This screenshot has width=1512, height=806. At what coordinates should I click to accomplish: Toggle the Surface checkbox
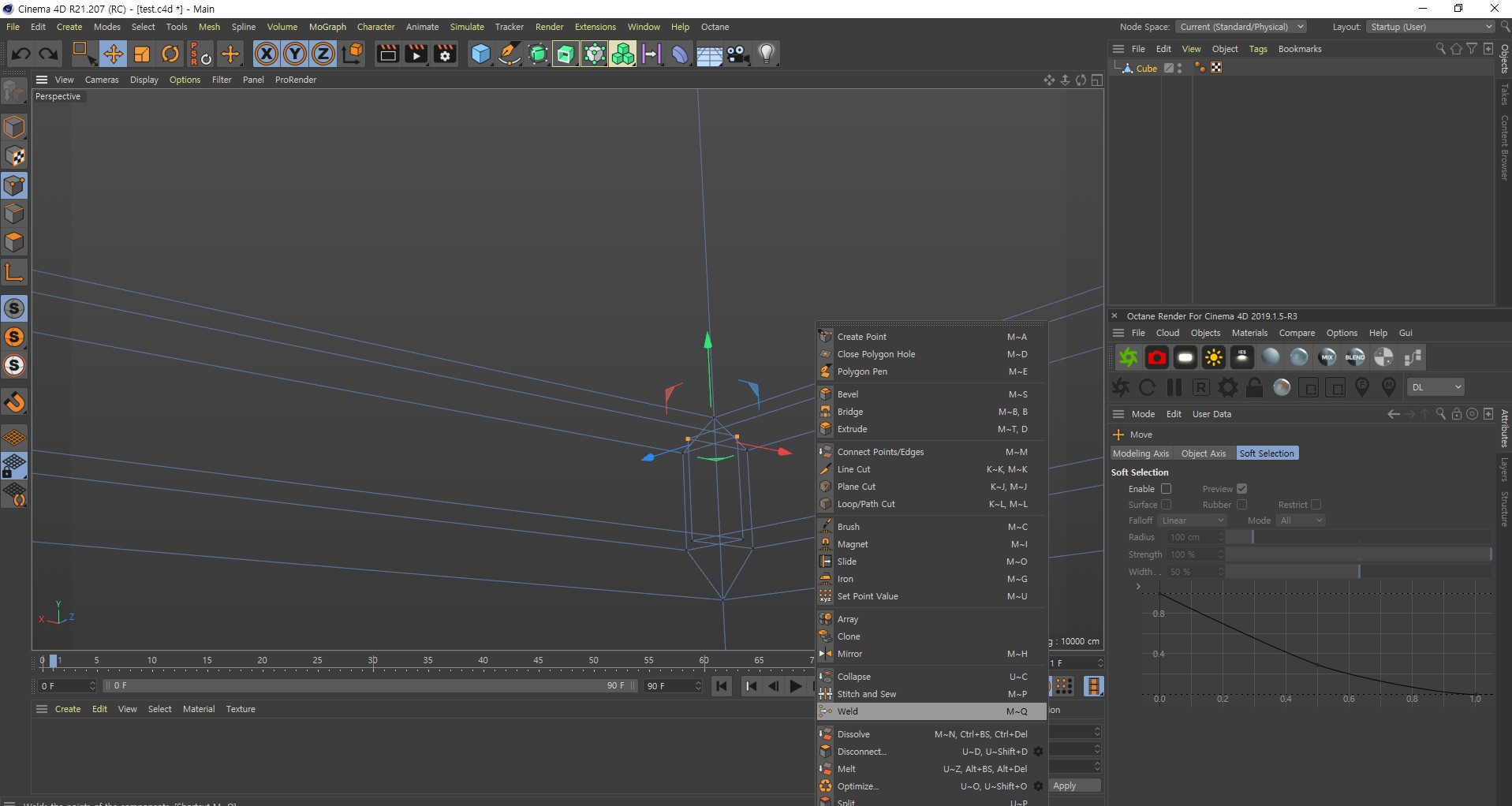click(x=1167, y=505)
